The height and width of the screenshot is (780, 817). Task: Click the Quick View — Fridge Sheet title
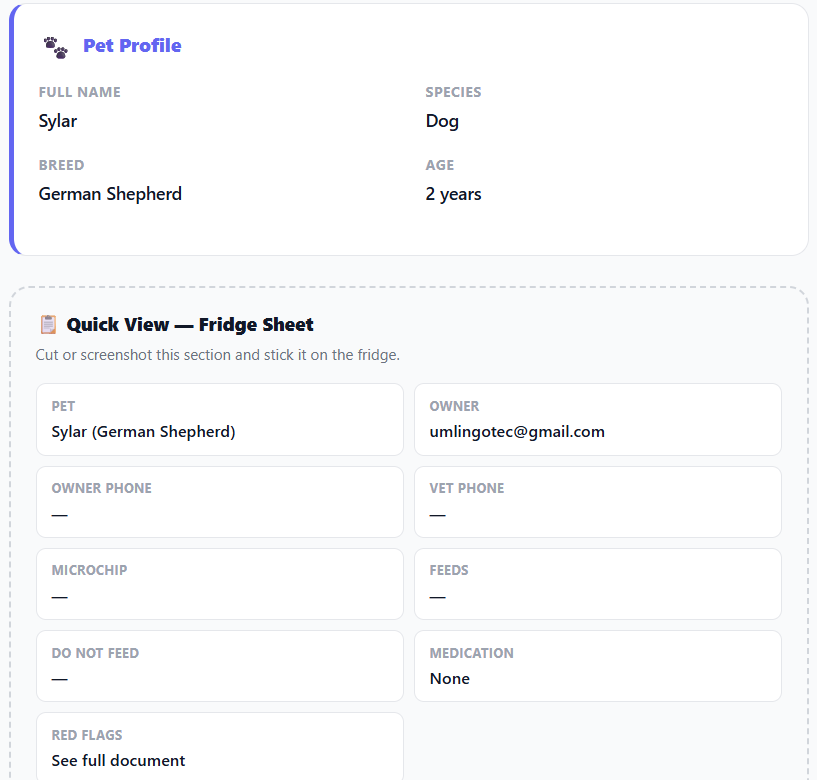click(x=190, y=325)
